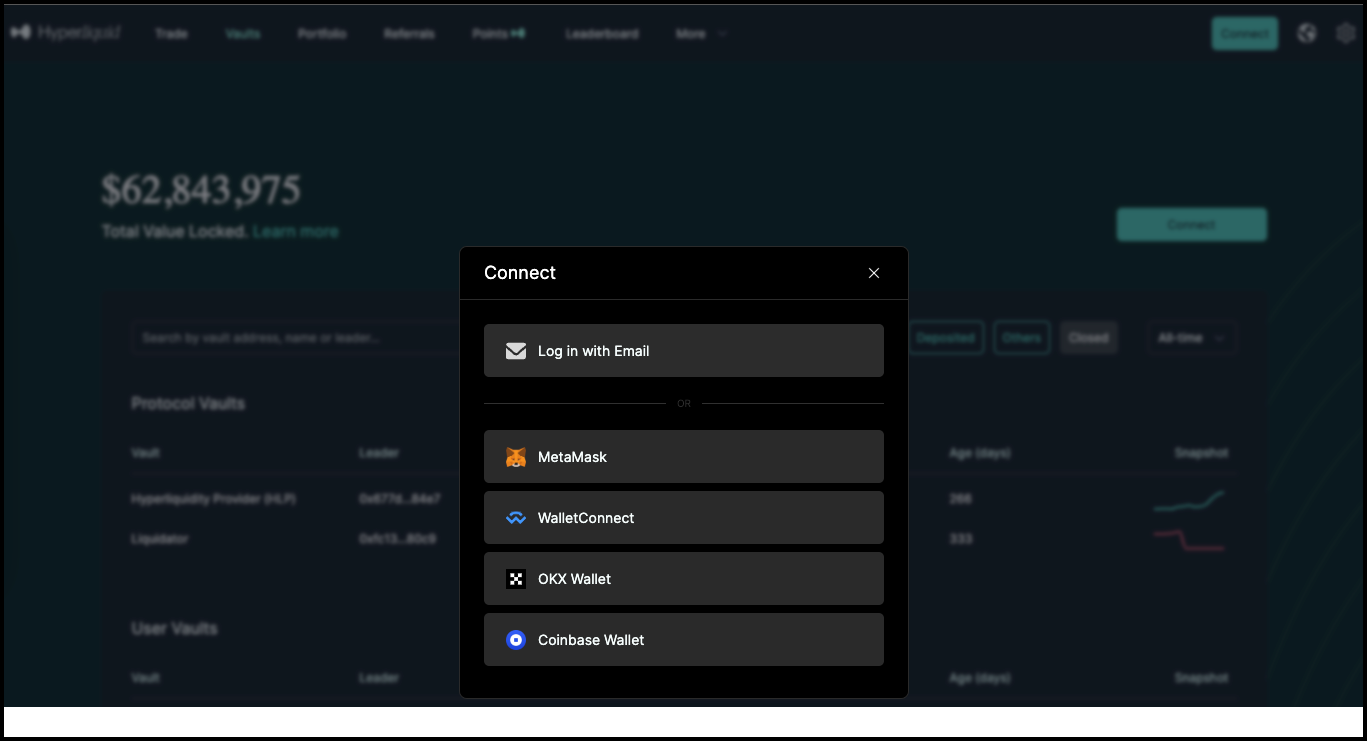The height and width of the screenshot is (741, 1367).
Task: Click the OKX Wallet checkered icon
Action: [516, 579]
